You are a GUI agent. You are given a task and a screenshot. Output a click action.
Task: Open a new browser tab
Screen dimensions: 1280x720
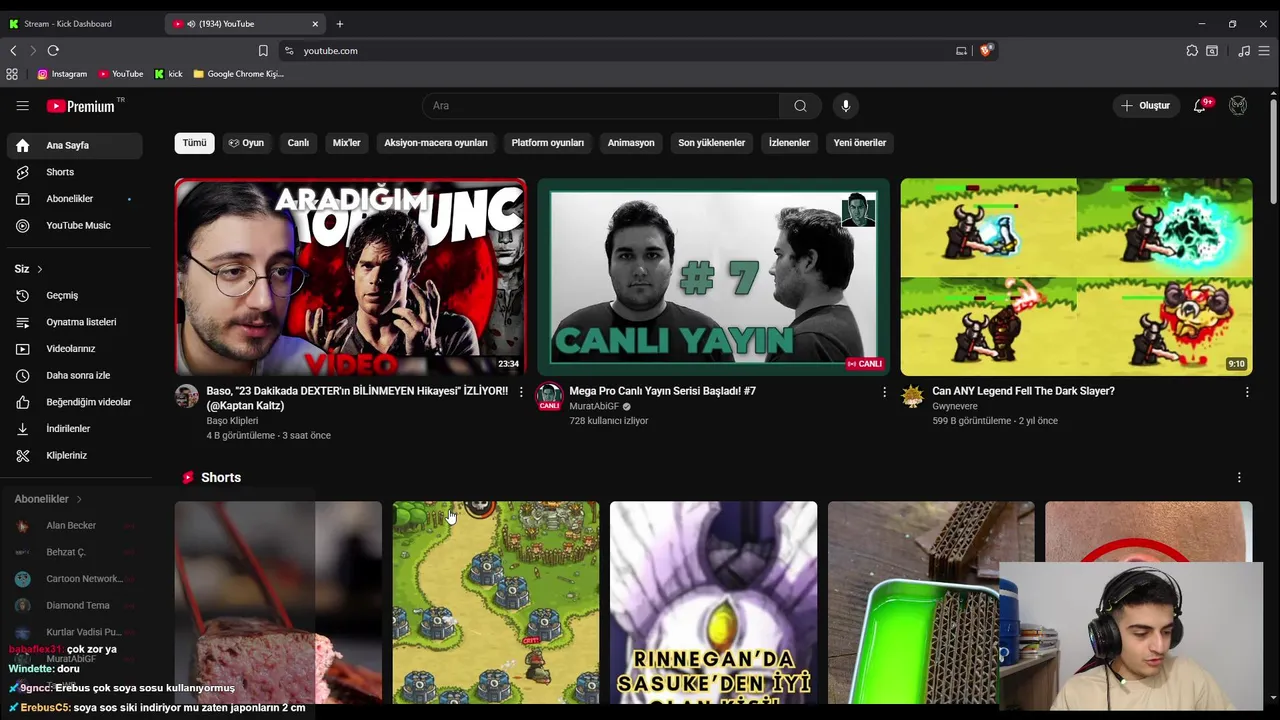tap(340, 24)
